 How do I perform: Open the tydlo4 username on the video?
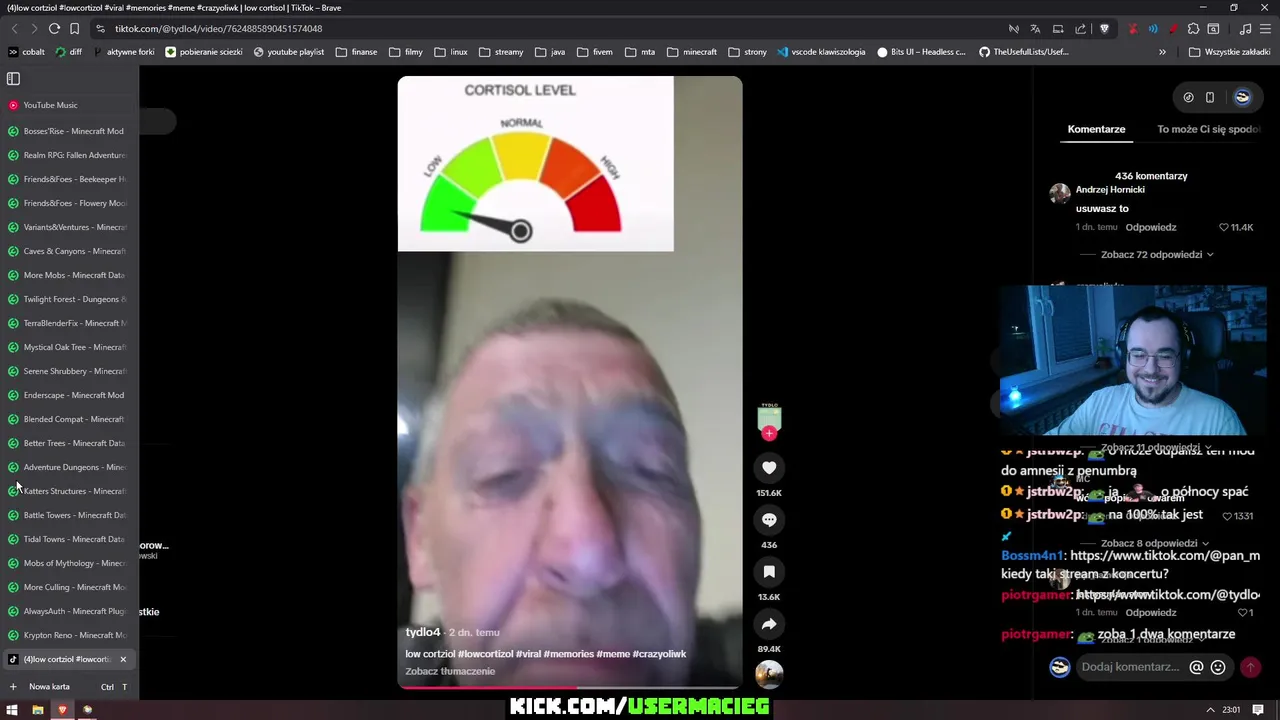(423, 632)
